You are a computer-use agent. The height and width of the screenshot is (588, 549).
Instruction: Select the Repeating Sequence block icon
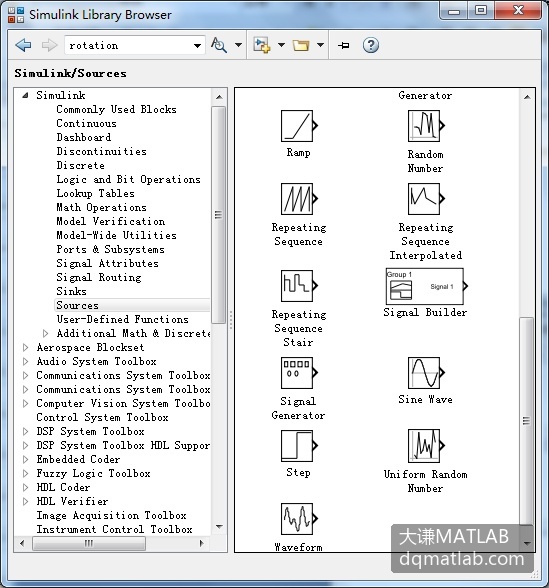click(299, 199)
